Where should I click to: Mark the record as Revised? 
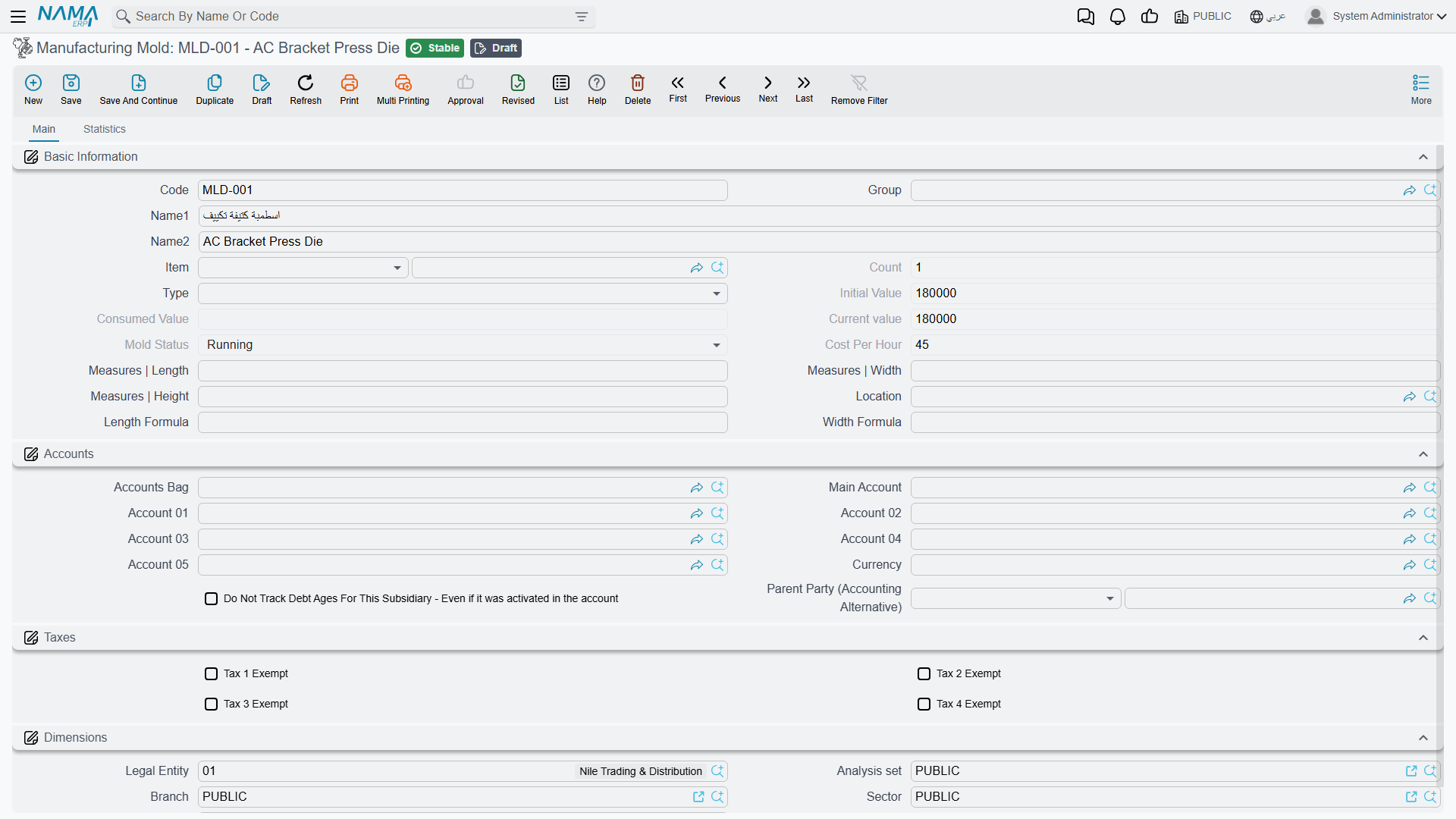tap(518, 89)
